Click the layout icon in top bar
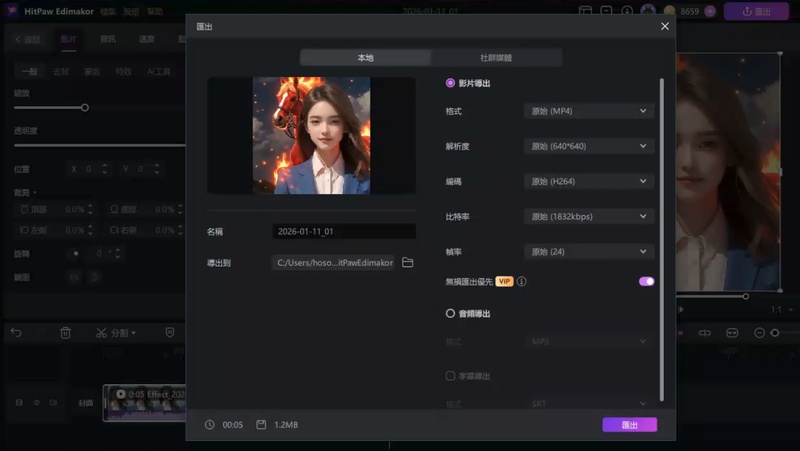800x451 pixels. coord(585,11)
